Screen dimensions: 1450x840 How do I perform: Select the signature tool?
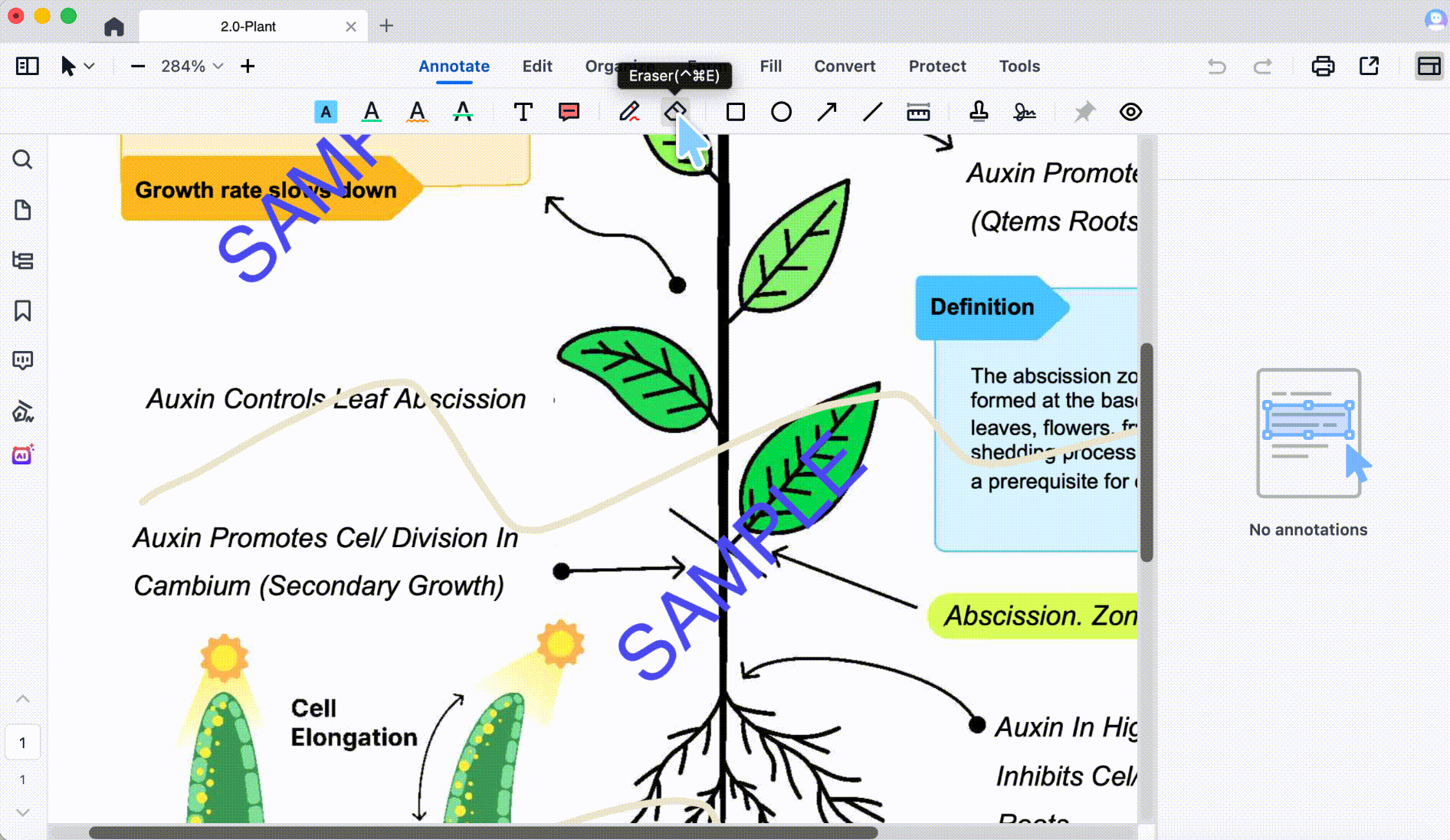coord(1025,112)
